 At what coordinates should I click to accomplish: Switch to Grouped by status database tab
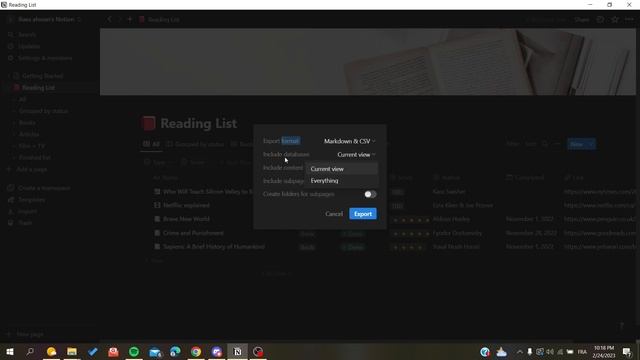click(x=196, y=144)
